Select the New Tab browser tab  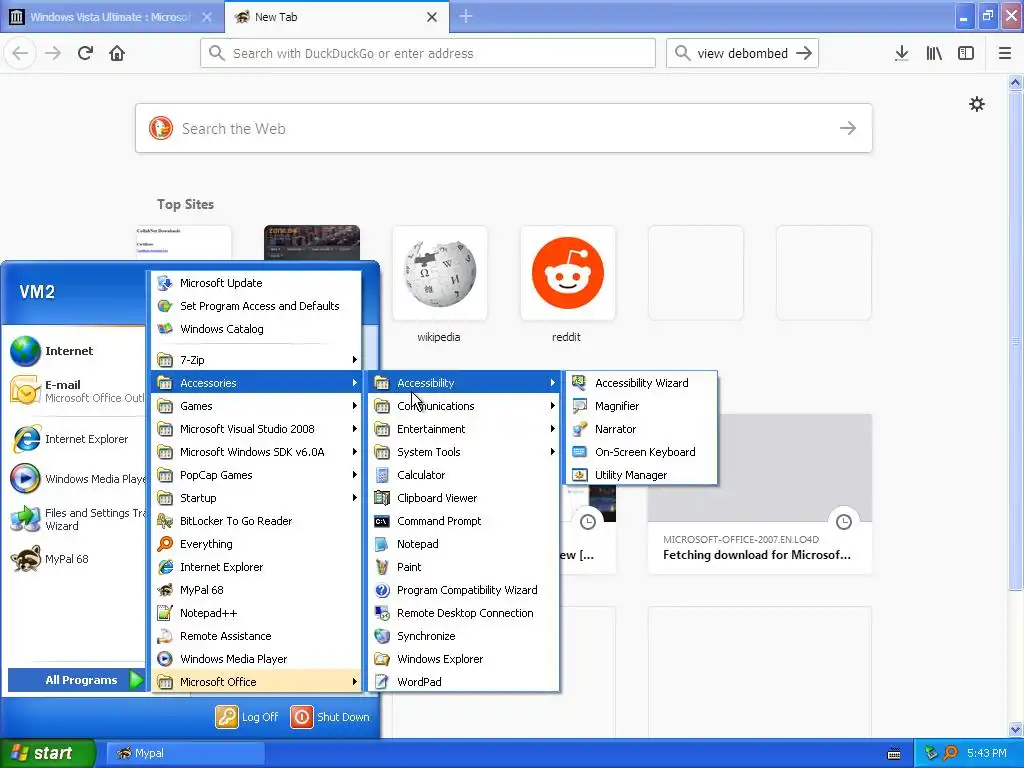[x=336, y=17]
